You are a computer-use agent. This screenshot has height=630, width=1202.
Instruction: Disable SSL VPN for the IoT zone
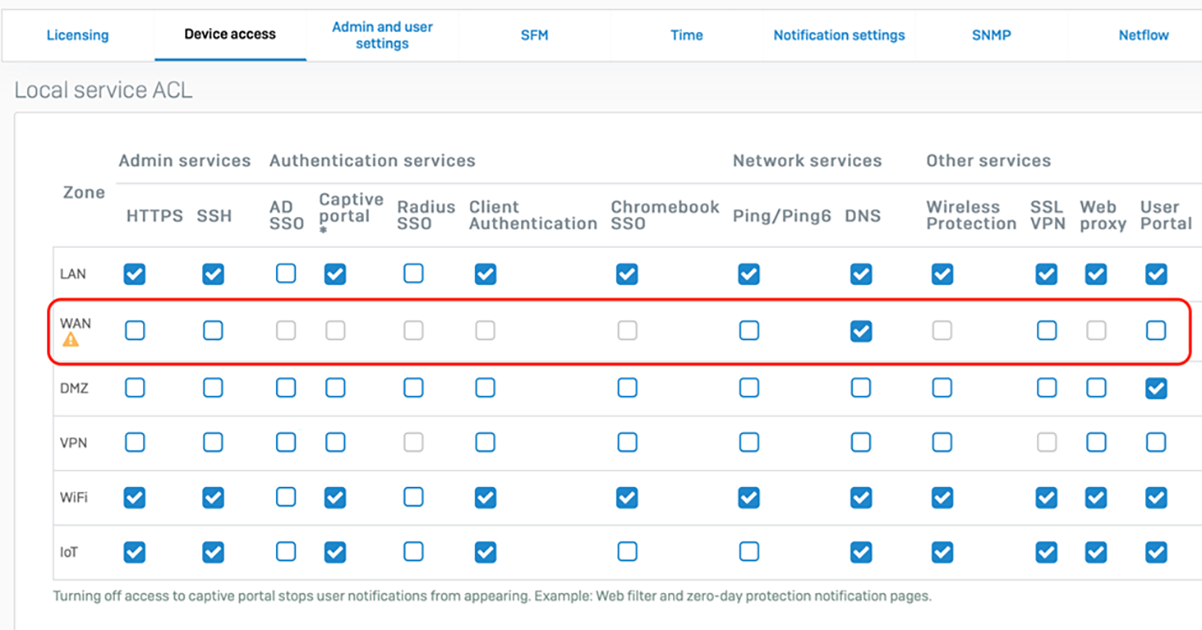1046,552
